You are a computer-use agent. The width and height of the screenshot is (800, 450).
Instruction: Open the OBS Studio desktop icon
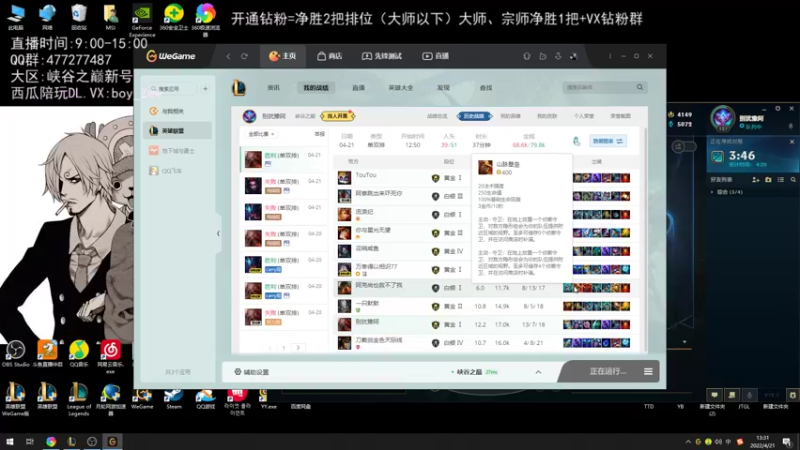tap(15, 354)
